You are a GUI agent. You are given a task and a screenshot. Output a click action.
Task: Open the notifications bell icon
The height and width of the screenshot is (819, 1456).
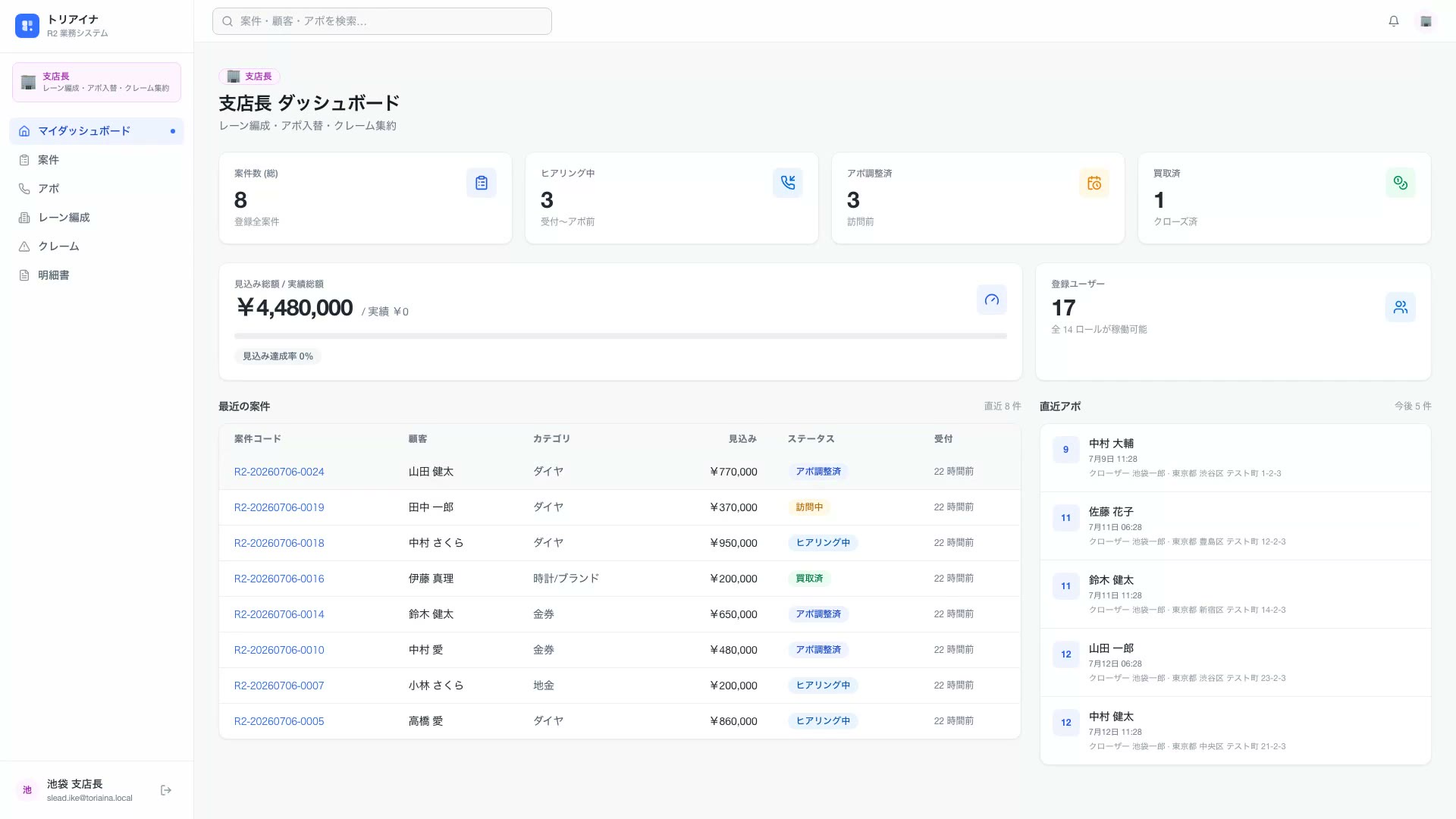[x=1394, y=21]
